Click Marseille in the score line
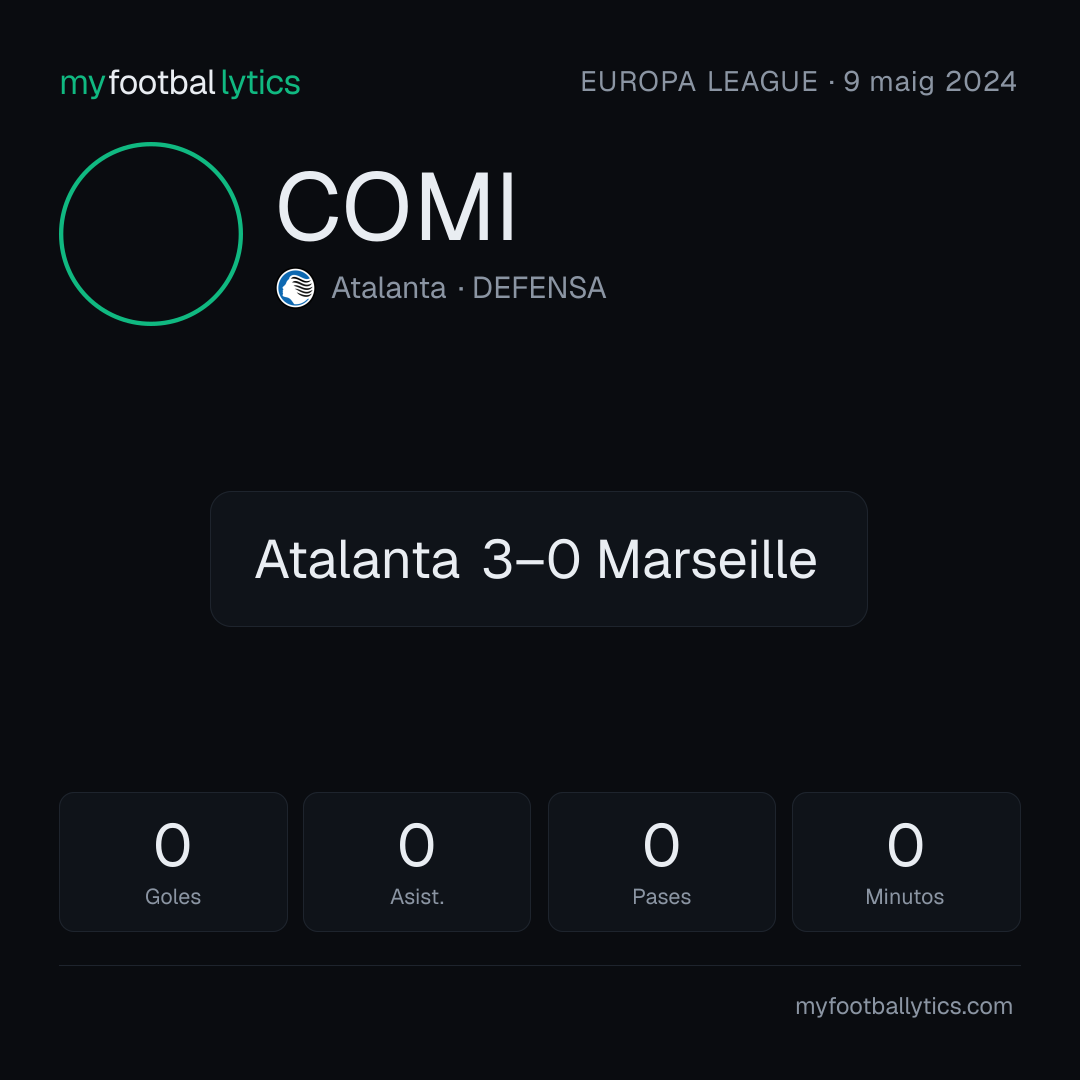This screenshot has width=1080, height=1080. [707, 559]
